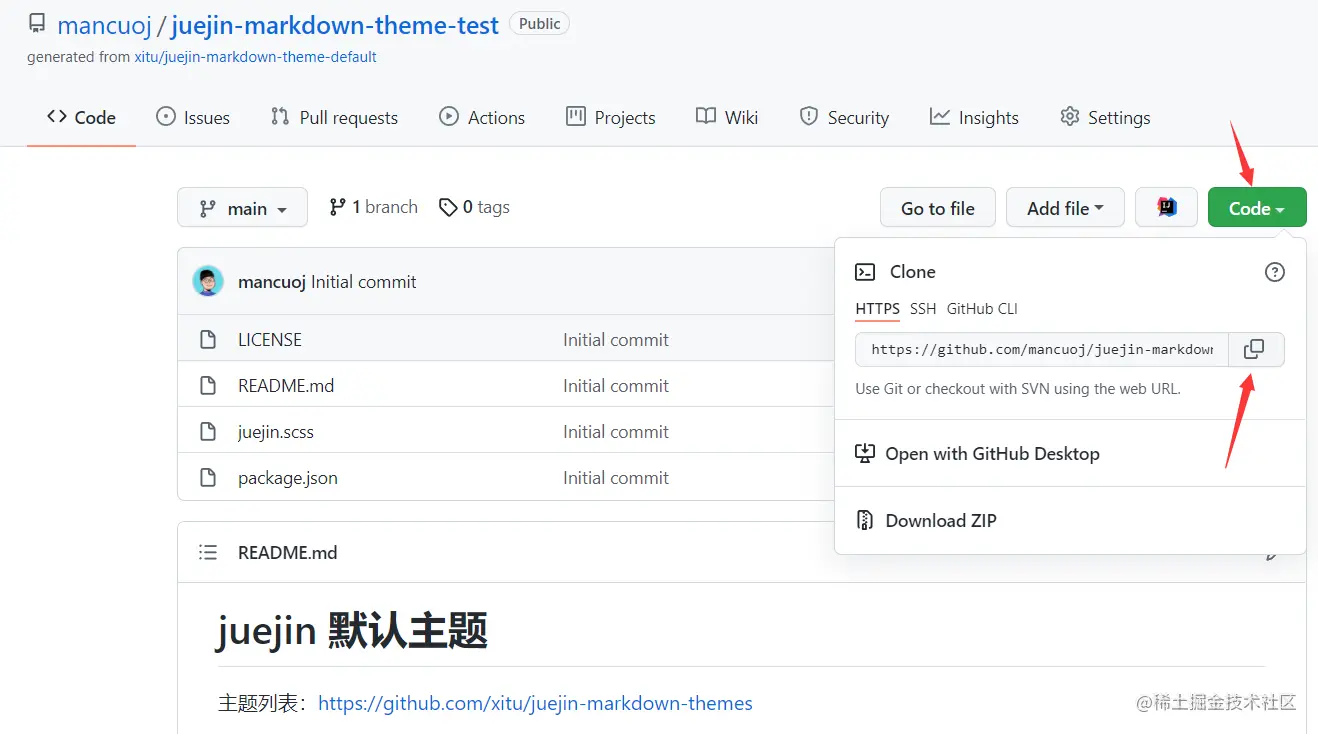Open juejin-markdown-theme-test repository link
Screen dimensions: 1318x734
click(x=335, y=25)
